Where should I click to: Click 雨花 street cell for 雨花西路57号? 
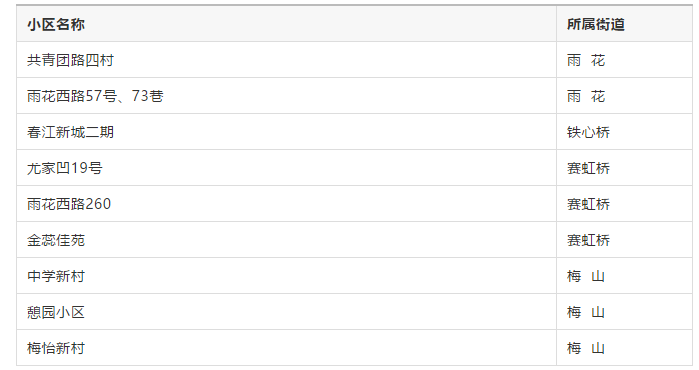point(624,96)
